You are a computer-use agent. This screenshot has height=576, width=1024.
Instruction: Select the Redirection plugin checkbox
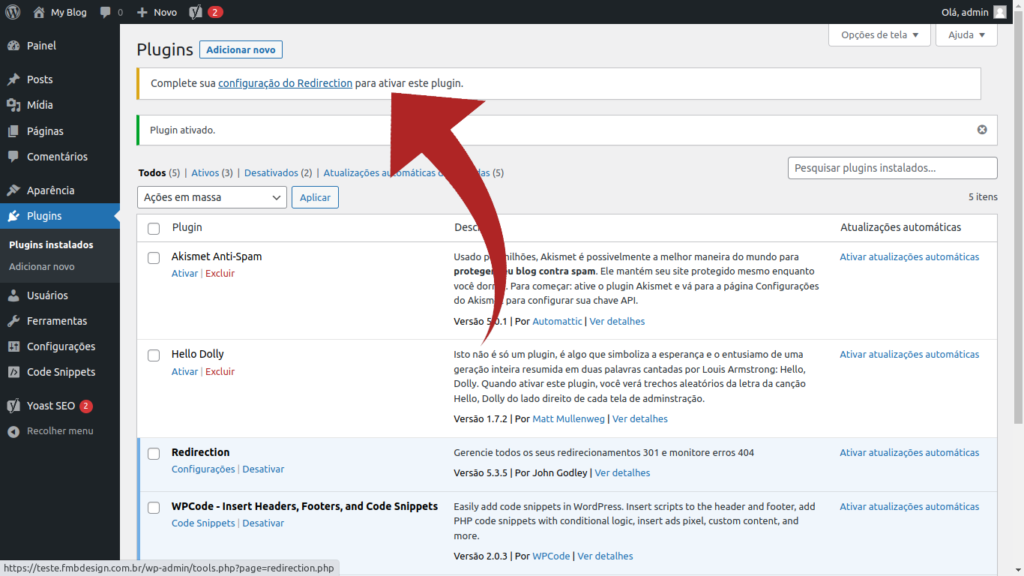click(153, 453)
